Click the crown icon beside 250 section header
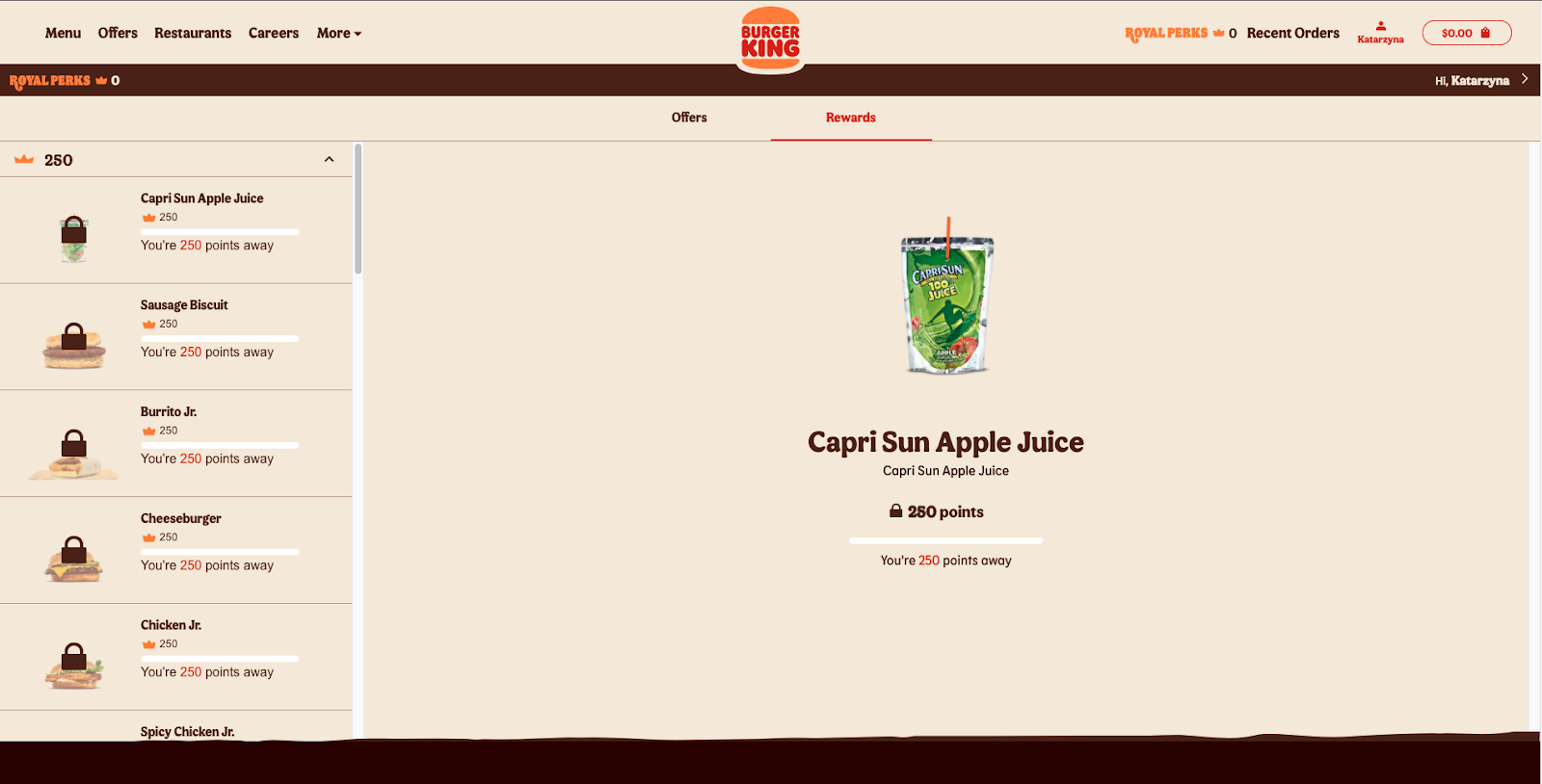1542x784 pixels. pos(24,159)
